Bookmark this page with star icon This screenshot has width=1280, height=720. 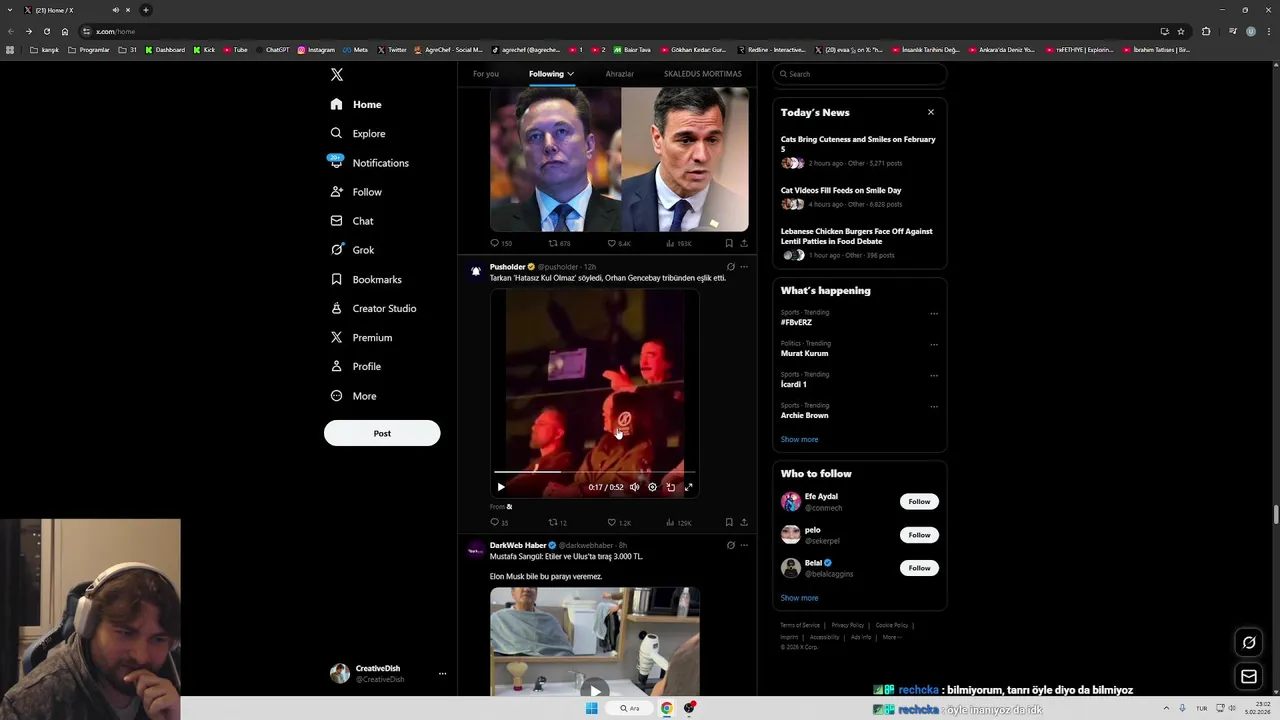[x=1181, y=31]
